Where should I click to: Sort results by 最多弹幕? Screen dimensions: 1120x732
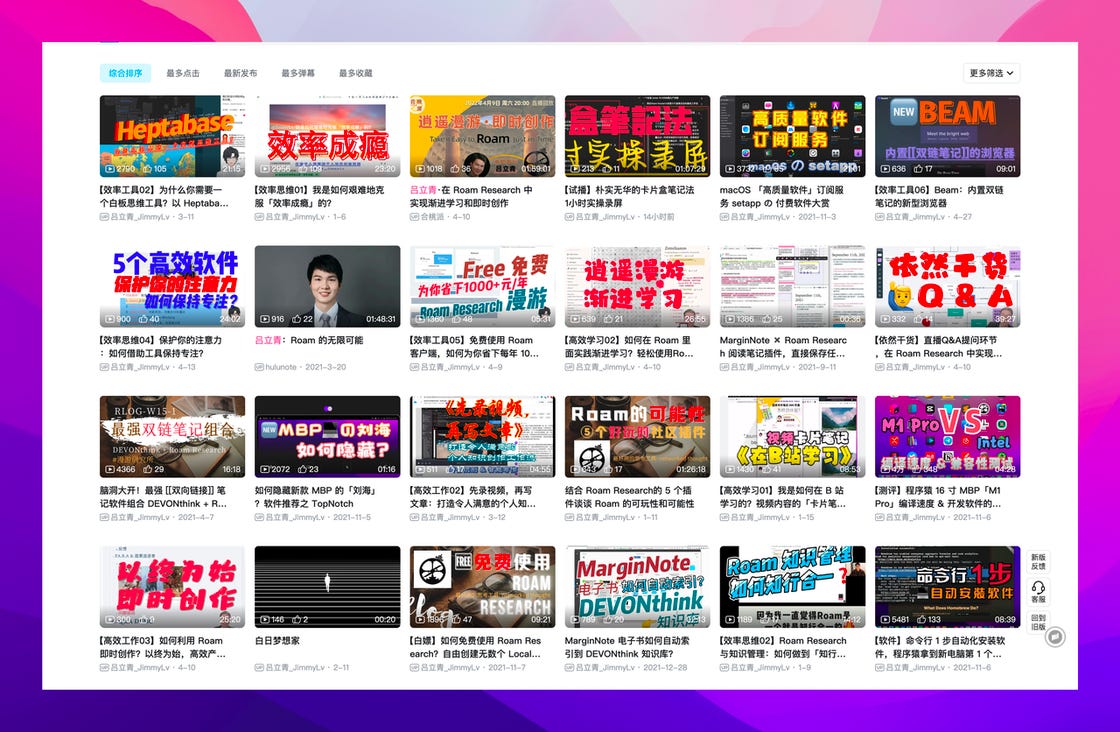pyautogui.click(x=298, y=73)
